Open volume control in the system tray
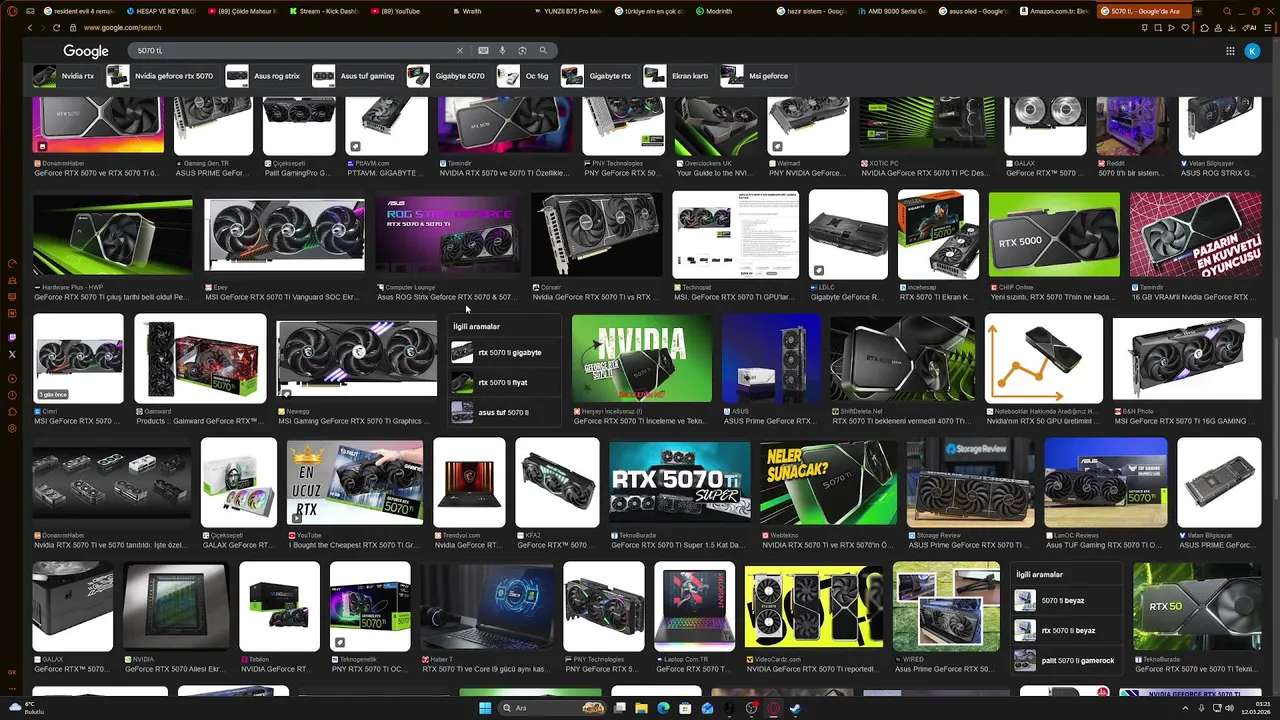This screenshot has width=1280, height=720. point(1229,708)
